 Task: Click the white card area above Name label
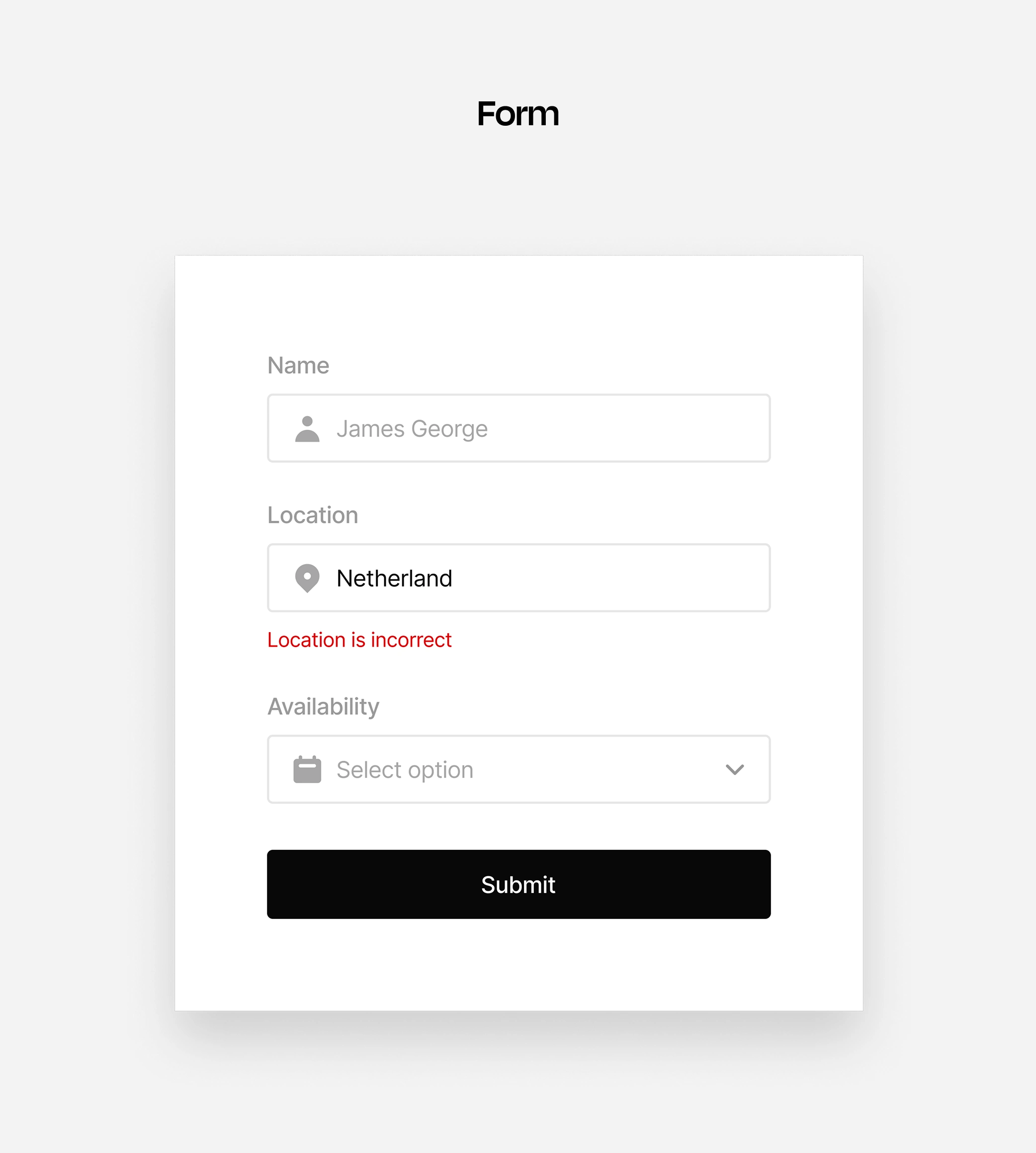click(x=518, y=302)
